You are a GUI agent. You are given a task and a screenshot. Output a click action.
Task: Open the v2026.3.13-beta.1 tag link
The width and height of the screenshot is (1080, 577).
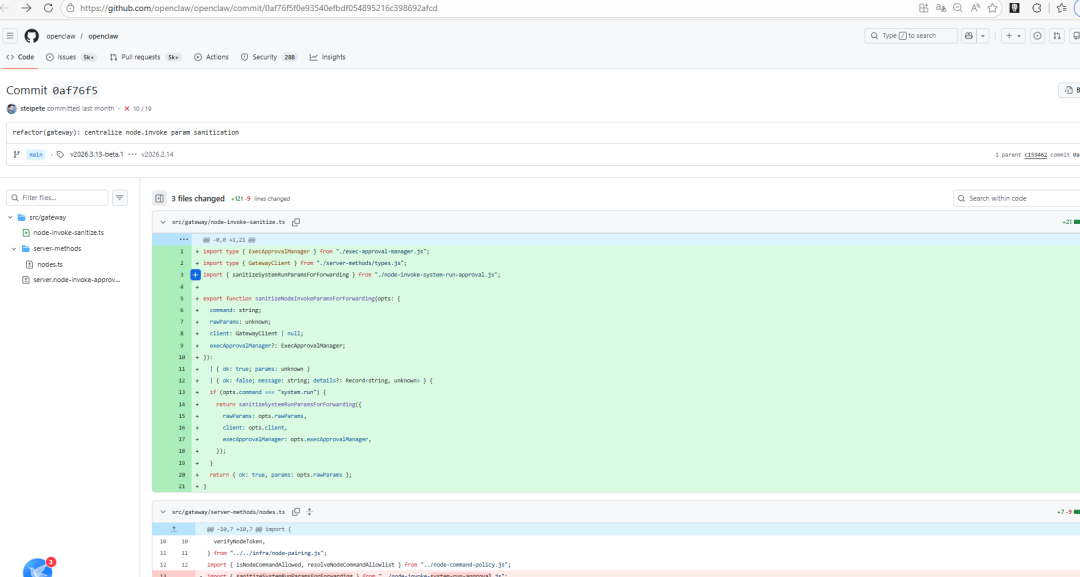(x=96, y=155)
